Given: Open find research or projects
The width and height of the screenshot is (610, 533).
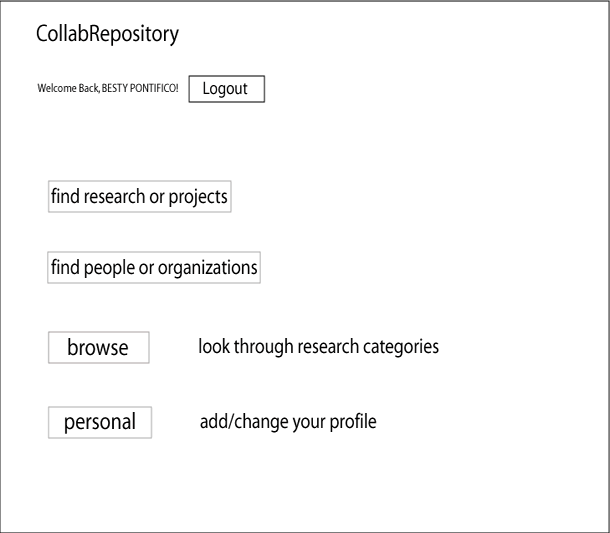Looking at the screenshot, I should tap(140, 196).
